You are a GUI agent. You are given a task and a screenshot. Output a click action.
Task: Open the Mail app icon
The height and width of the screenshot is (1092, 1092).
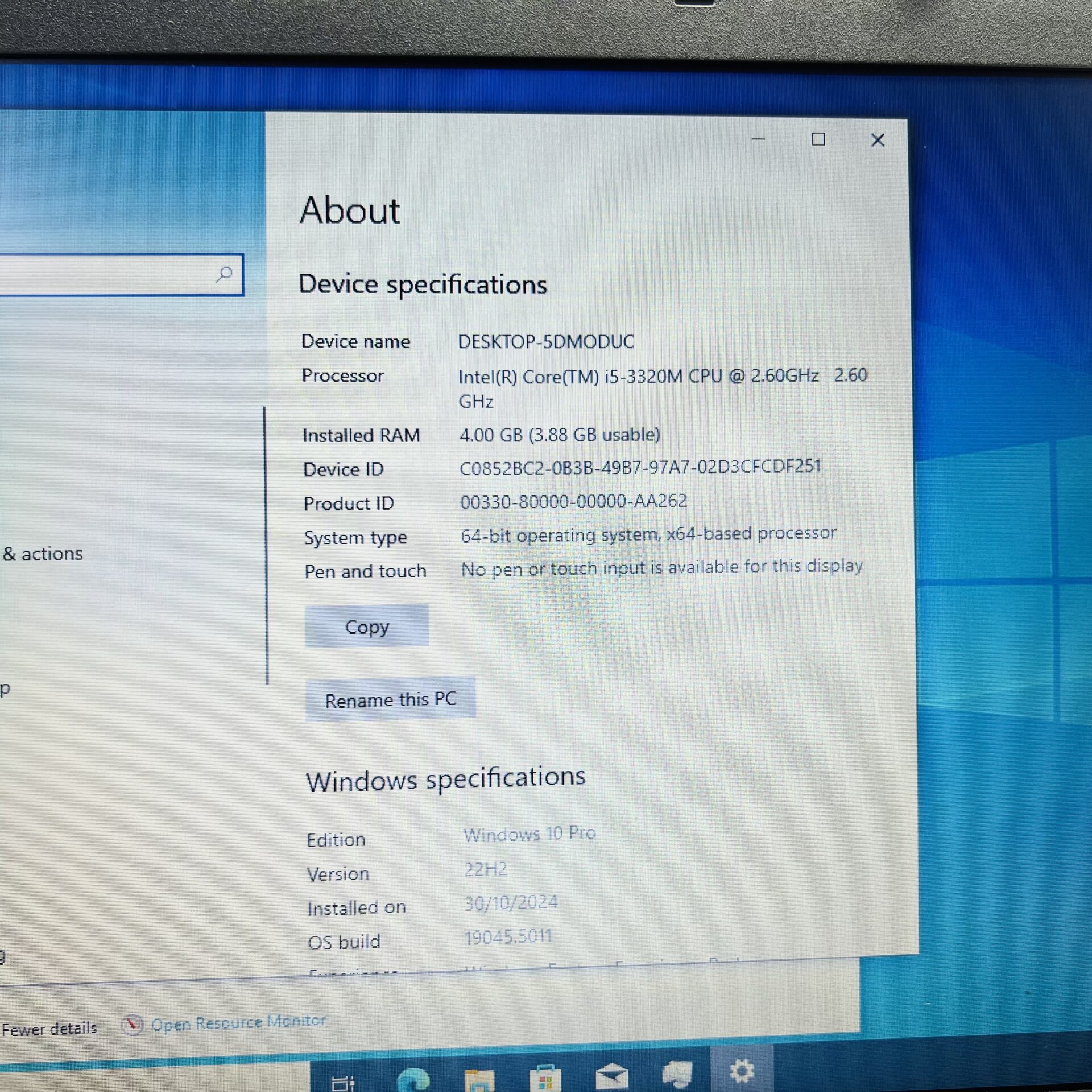(x=611, y=1075)
